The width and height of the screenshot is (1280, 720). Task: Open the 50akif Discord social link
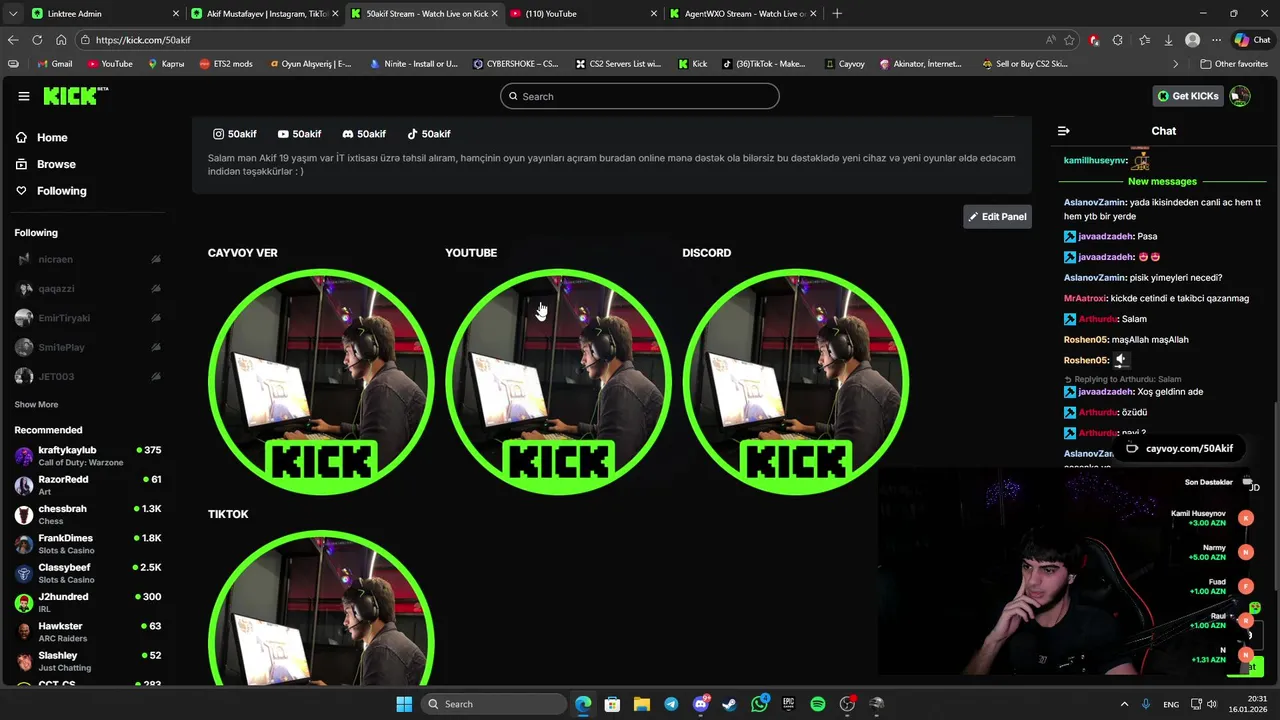(x=364, y=134)
